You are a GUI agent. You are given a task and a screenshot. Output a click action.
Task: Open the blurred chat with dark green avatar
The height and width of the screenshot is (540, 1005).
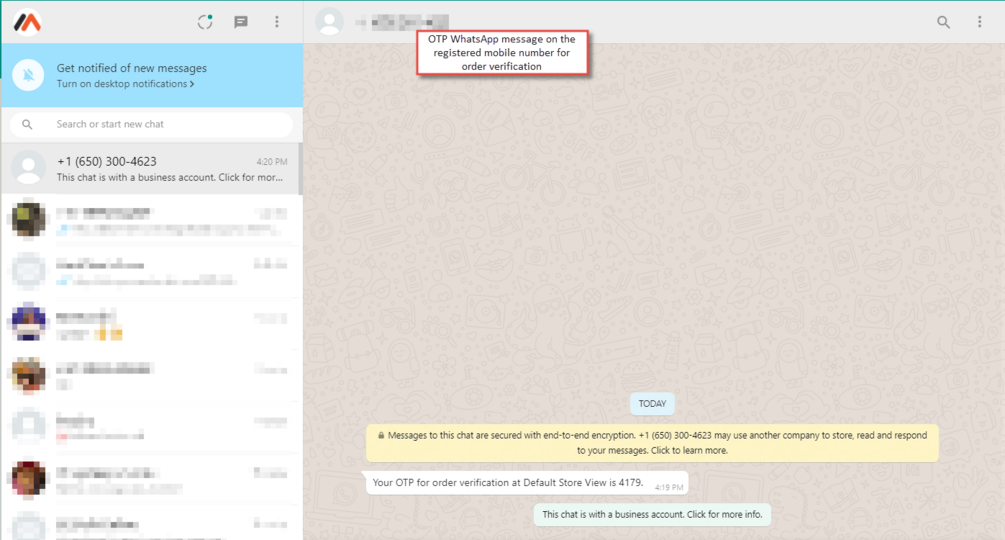[x=151, y=220]
